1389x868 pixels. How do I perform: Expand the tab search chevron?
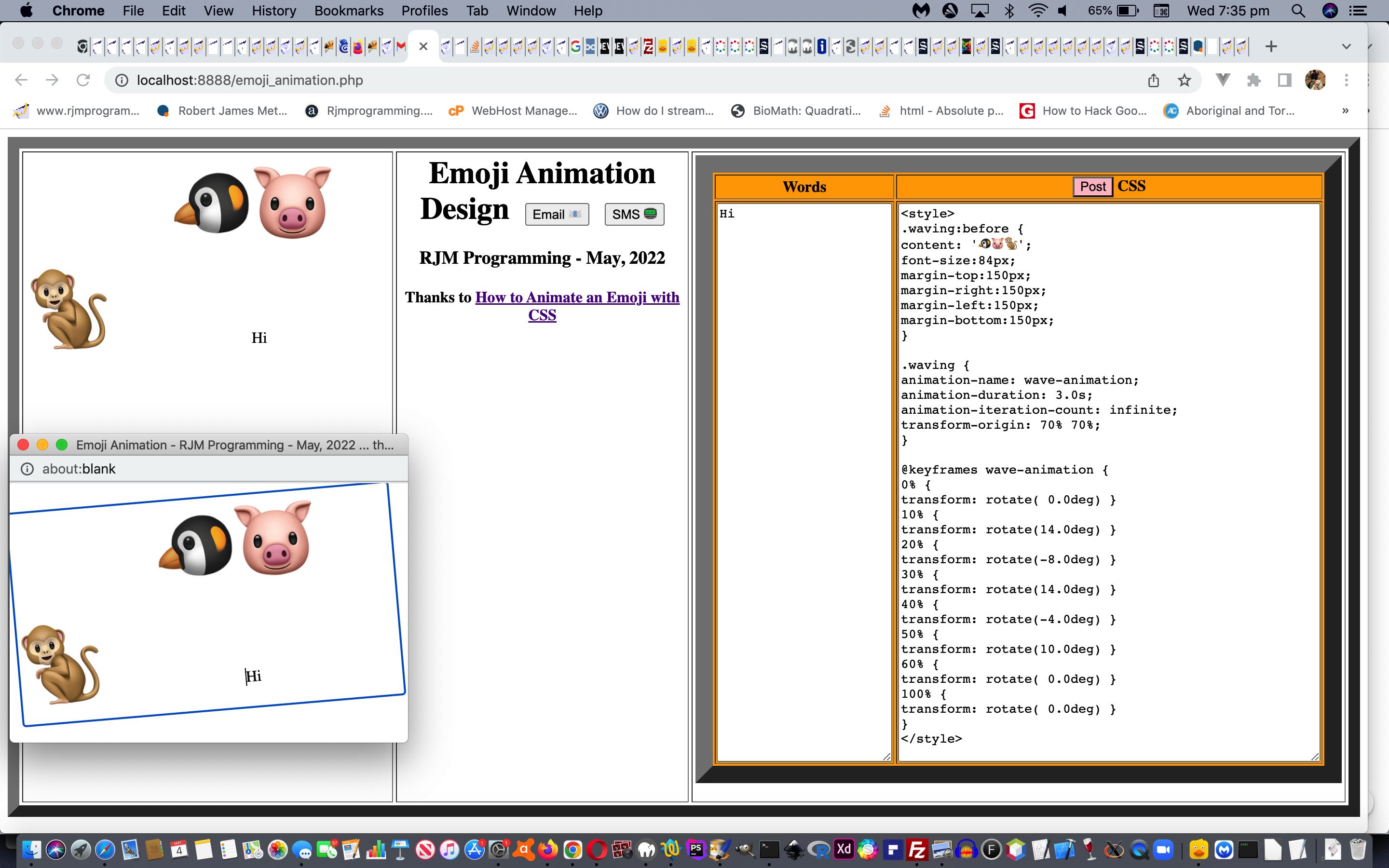(x=1346, y=46)
